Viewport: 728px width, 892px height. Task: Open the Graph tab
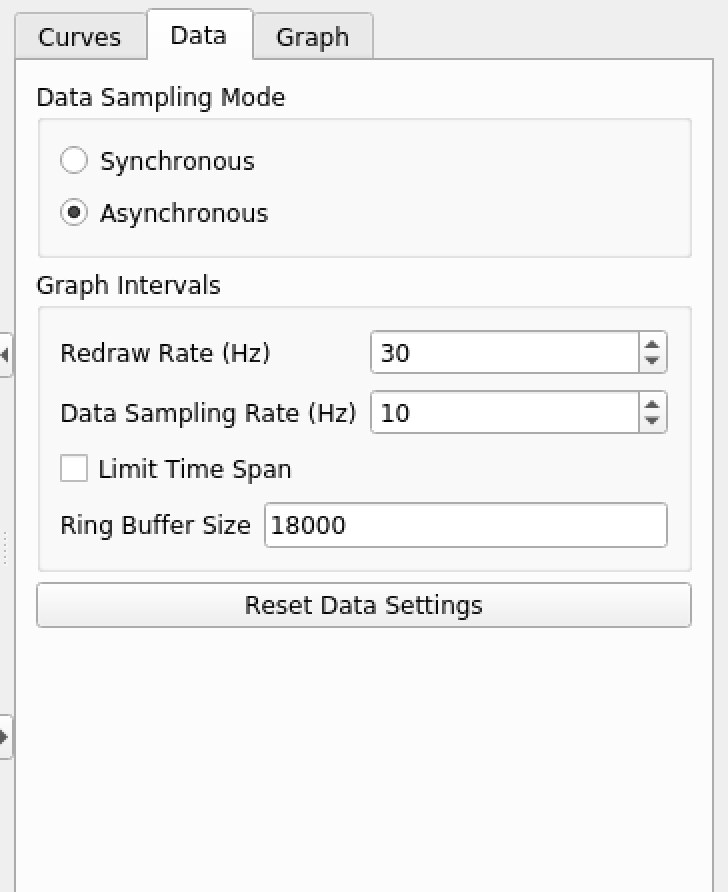[313, 35]
